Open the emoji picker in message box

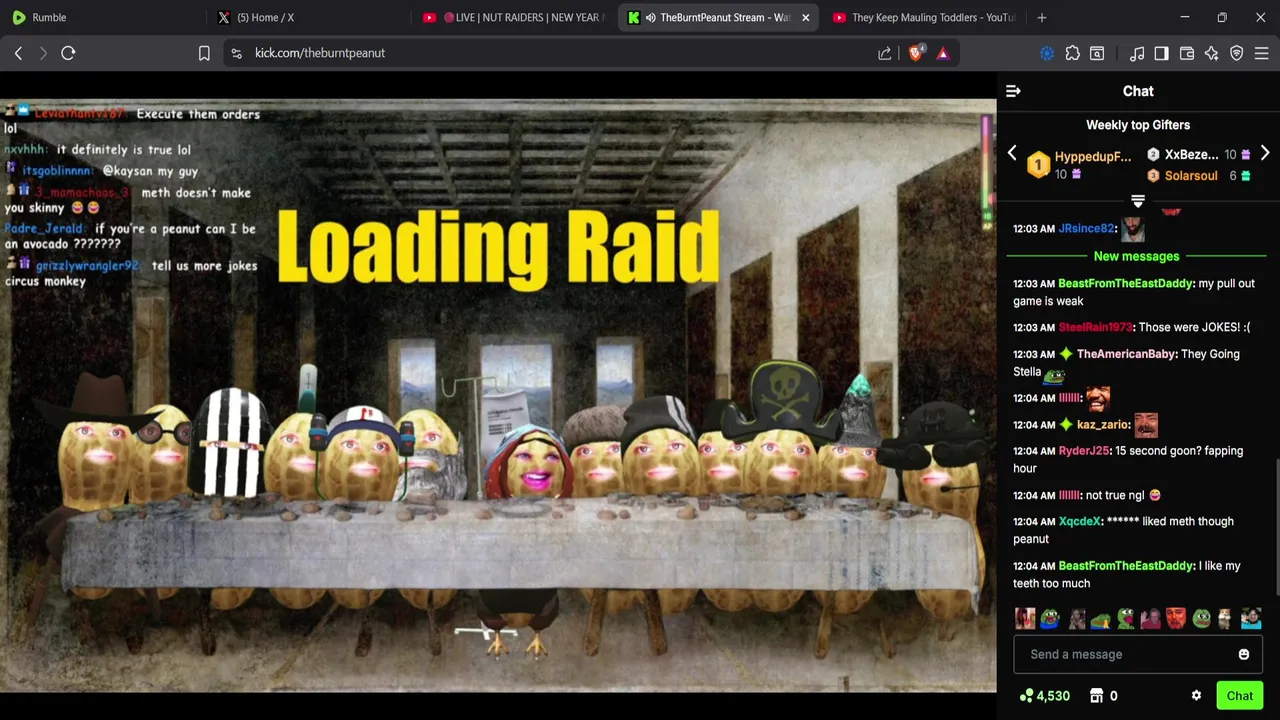click(x=1244, y=655)
